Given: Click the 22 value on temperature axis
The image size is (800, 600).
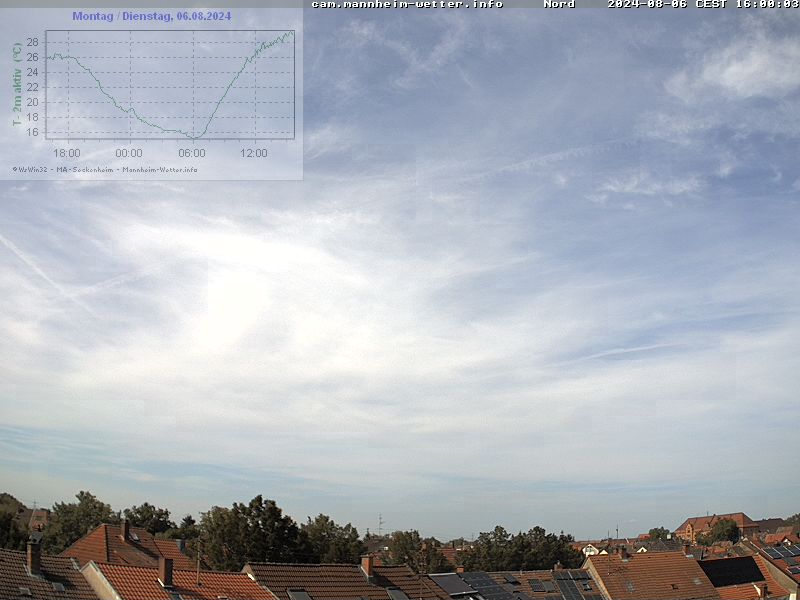Looking at the screenshot, I should [x=32, y=87].
